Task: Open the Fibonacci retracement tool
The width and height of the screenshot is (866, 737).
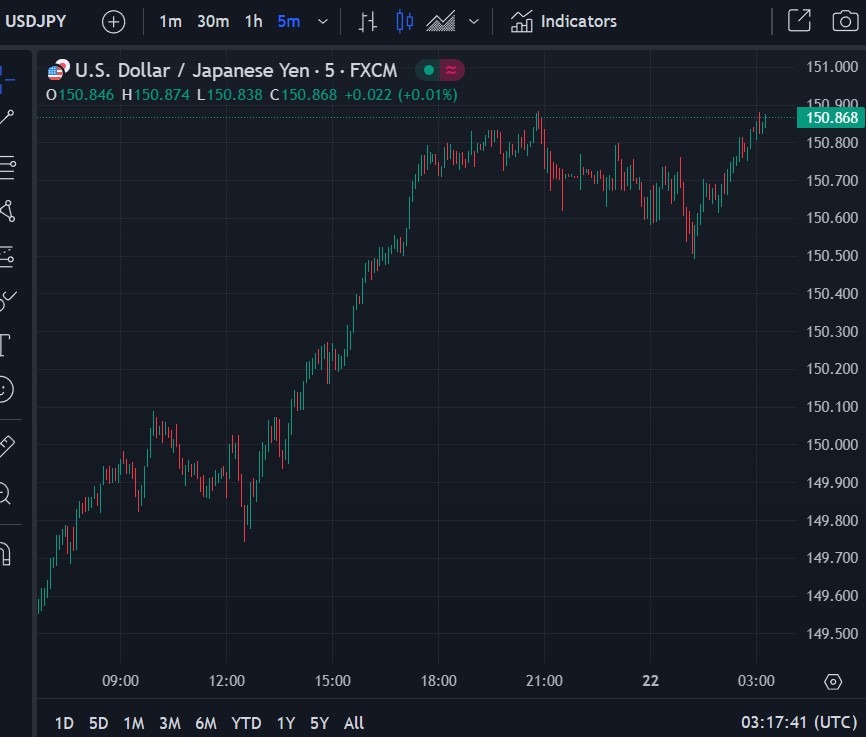Action: pyautogui.click(x=7, y=166)
